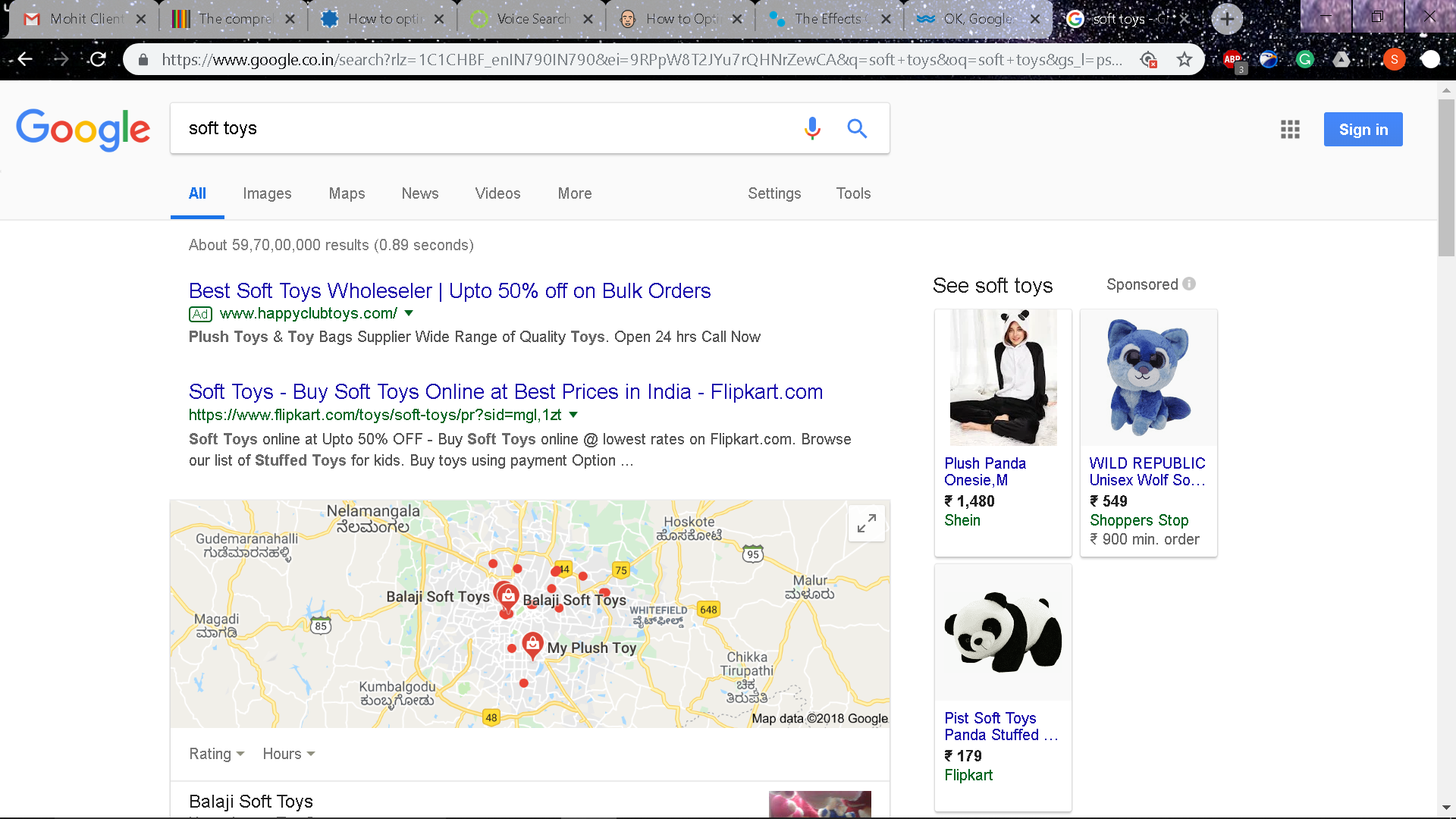This screenshot has width=1456, height=819.
Task: Click the blue bird extension icon
Action: coord(1269,59)
